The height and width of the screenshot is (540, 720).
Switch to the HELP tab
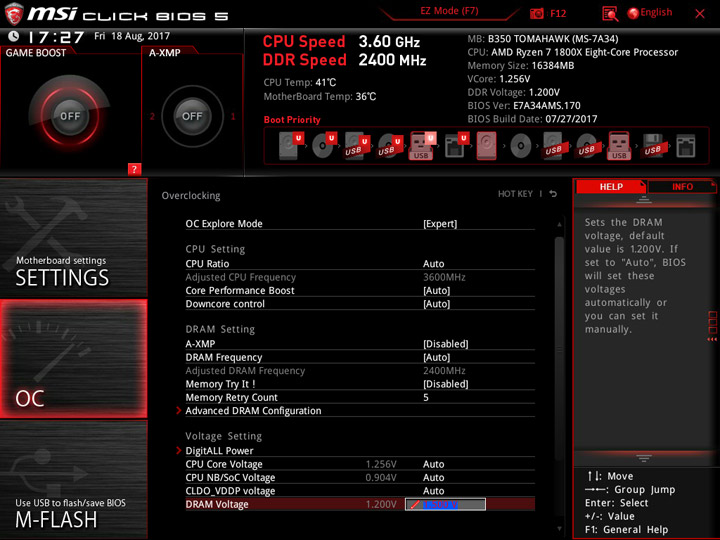611,186
